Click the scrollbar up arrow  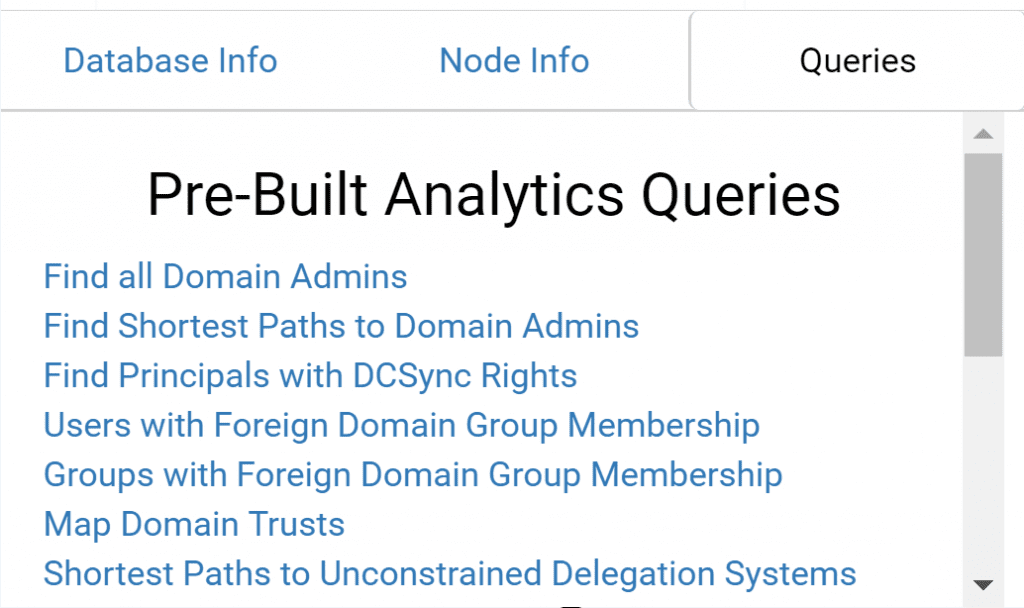coord(983,134)
